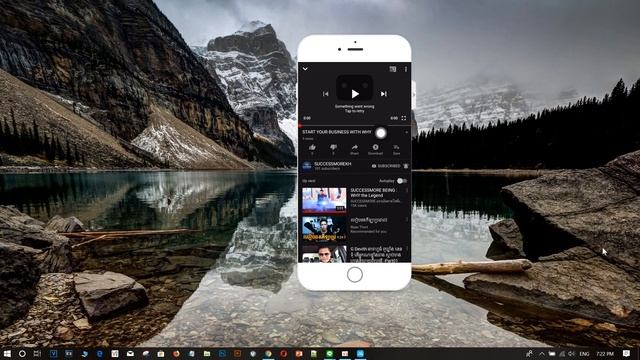
Task: Launch Firefox from the taskbar
Action: pos(176,353)
